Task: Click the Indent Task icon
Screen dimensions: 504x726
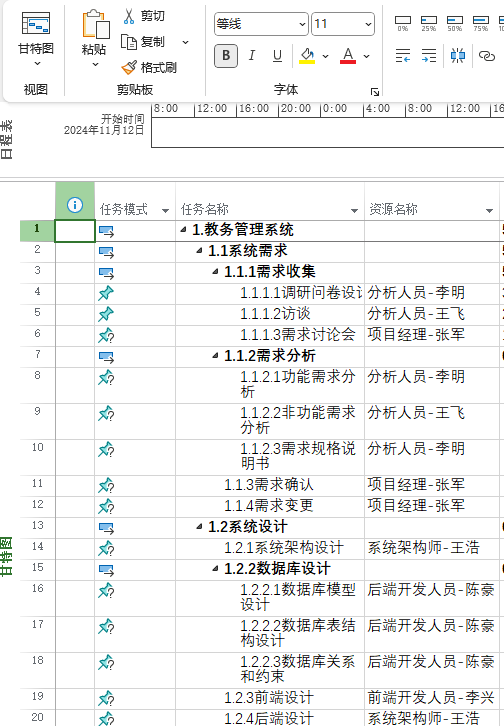Action: click(429, 56)
